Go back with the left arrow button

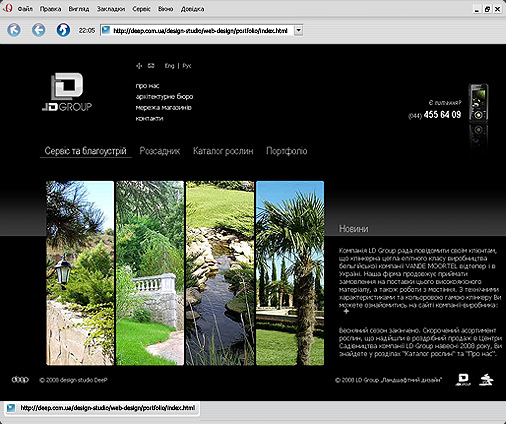tap(39, 30)
